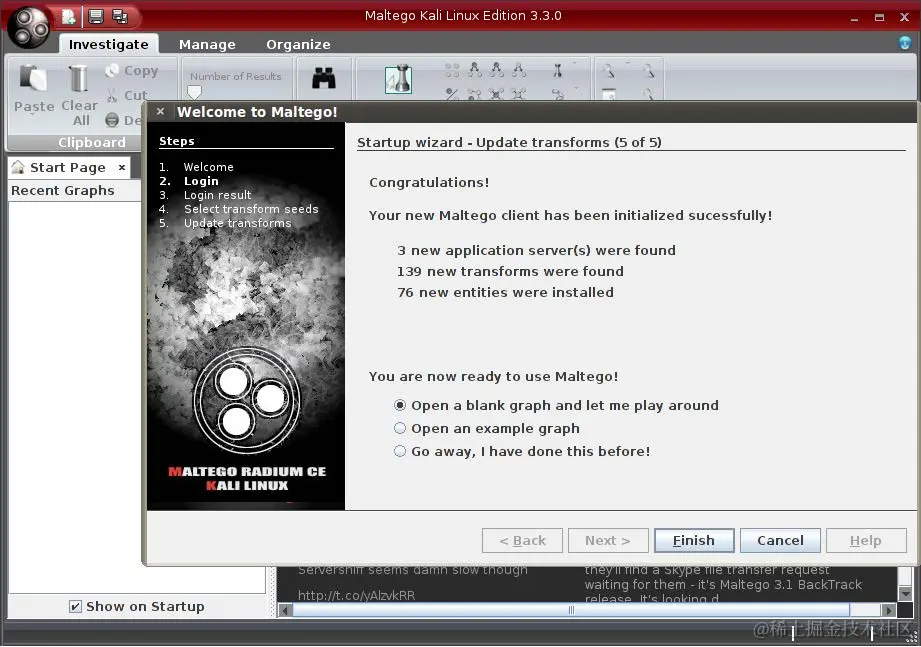Click the 'Login' step in Steps list

(x=201, y=181)
